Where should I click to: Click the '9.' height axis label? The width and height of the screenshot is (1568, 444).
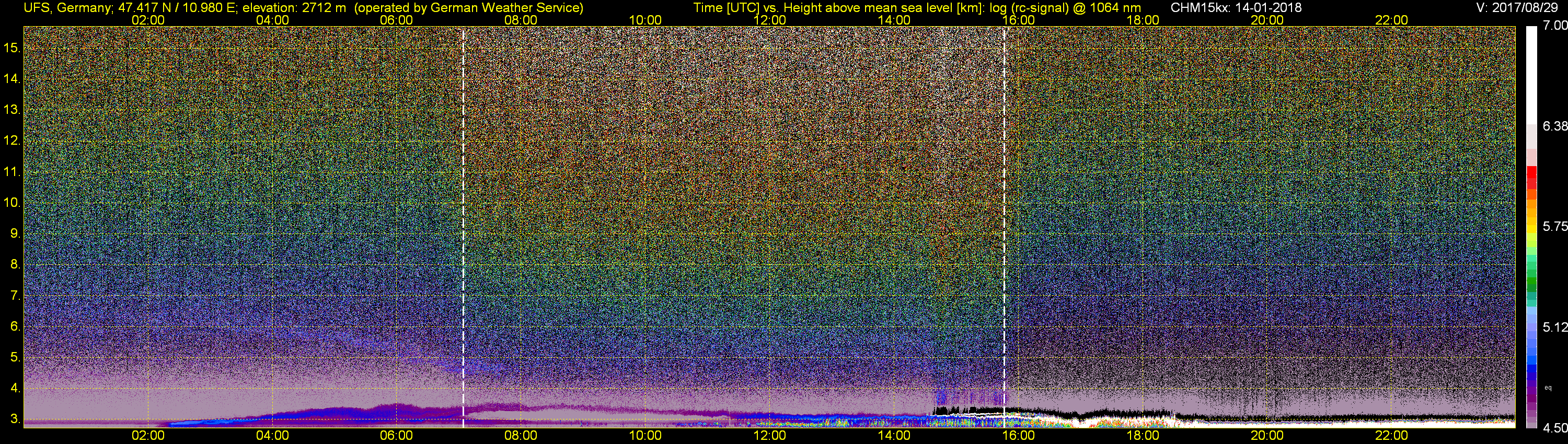[15, 233]
